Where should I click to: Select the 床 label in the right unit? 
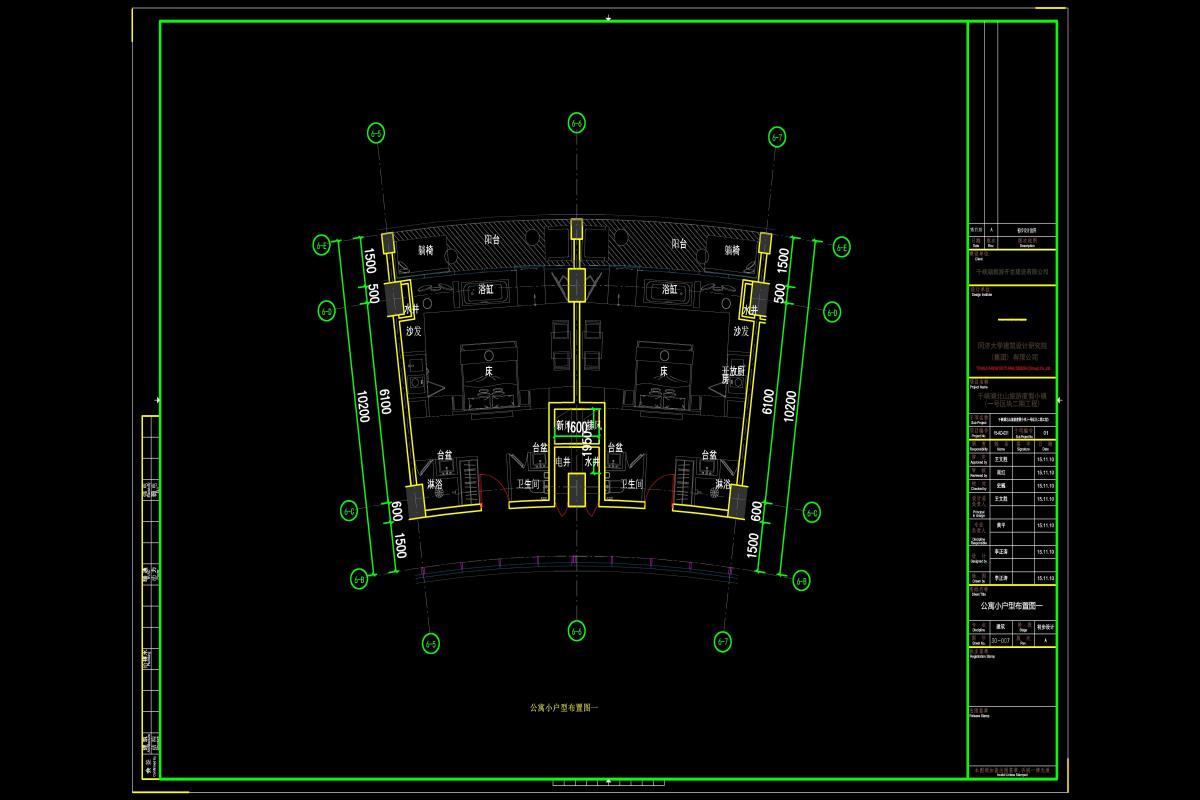pos(662,371)
